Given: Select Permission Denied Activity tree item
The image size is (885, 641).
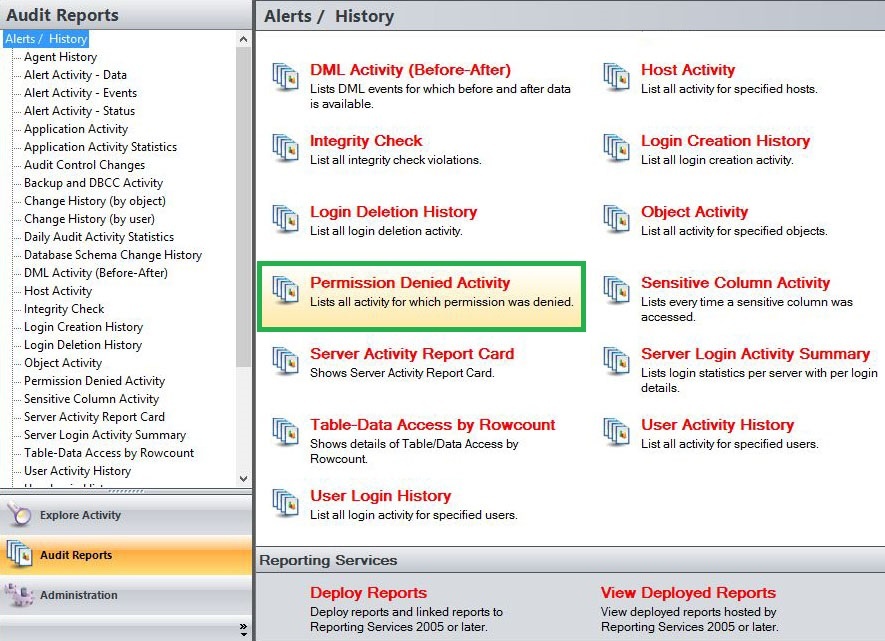Looking at the screenshot, I should [x=94, y=381].
